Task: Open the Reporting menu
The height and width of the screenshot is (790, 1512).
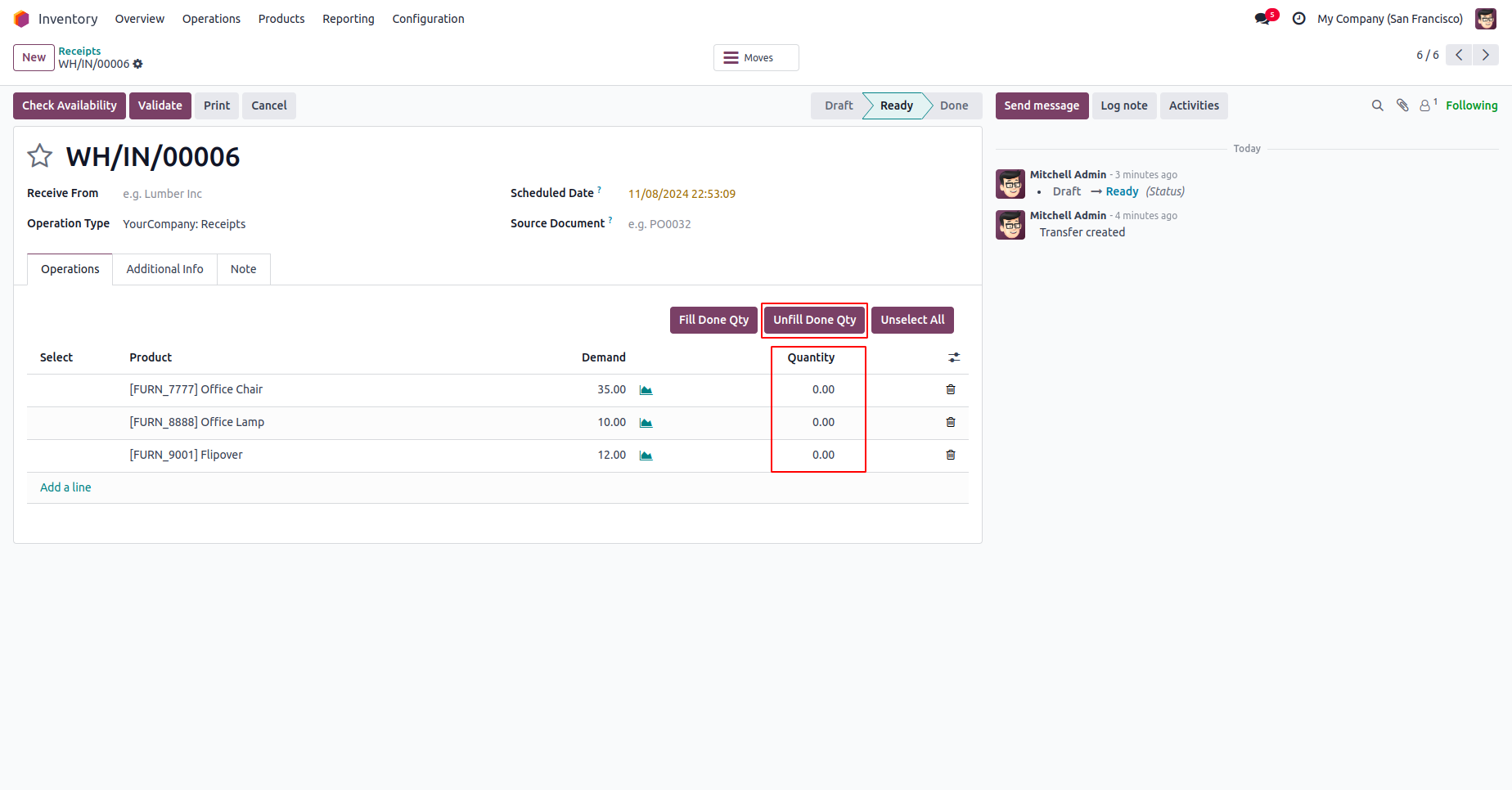Action: 349,19
